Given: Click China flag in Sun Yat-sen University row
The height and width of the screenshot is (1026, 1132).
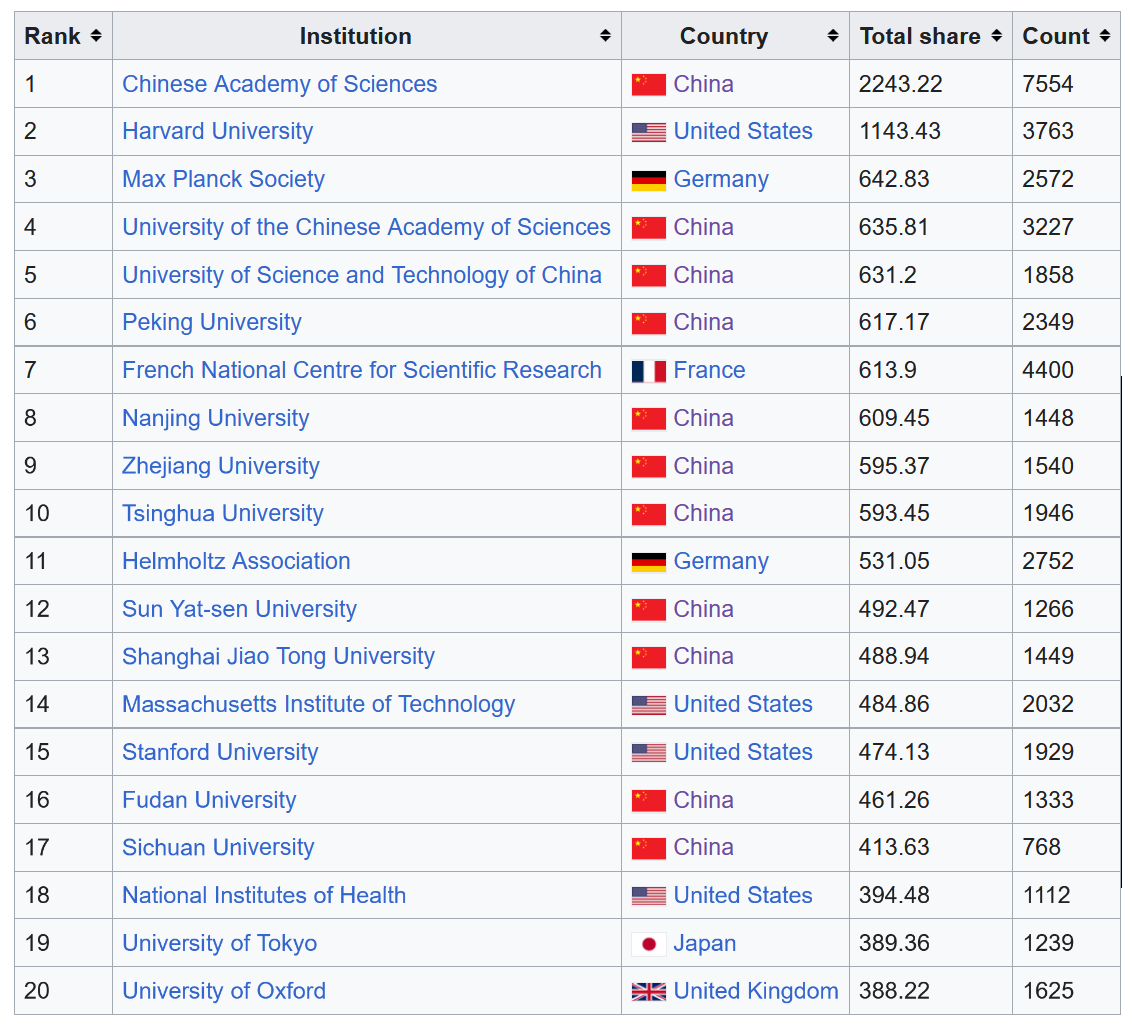Looking at the screenshot, I should (648, 610).
